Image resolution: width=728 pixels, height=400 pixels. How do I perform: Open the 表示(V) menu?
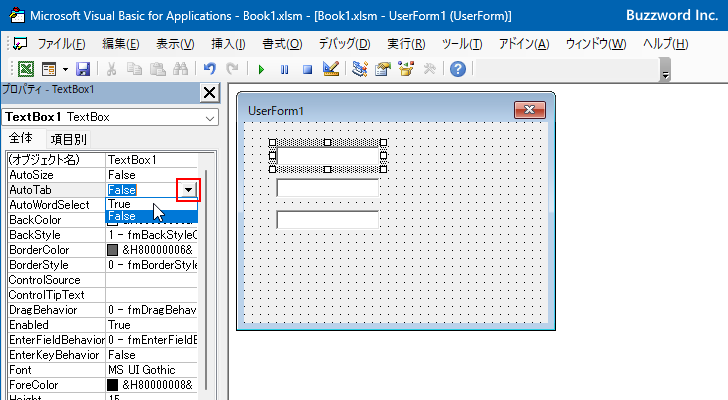[x=175, y=44]
